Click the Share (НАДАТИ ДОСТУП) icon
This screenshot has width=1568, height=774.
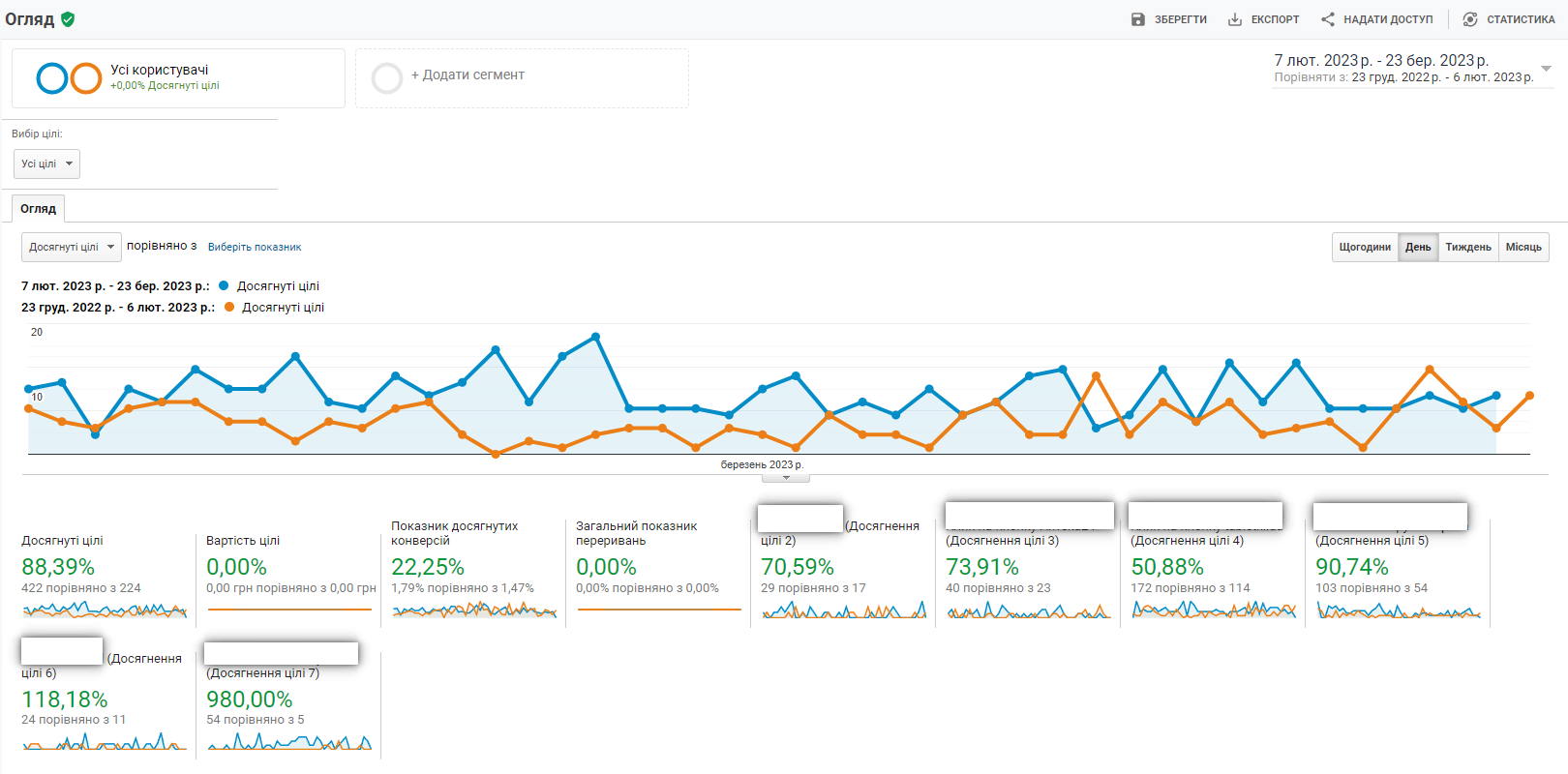tap(1328, 19)
